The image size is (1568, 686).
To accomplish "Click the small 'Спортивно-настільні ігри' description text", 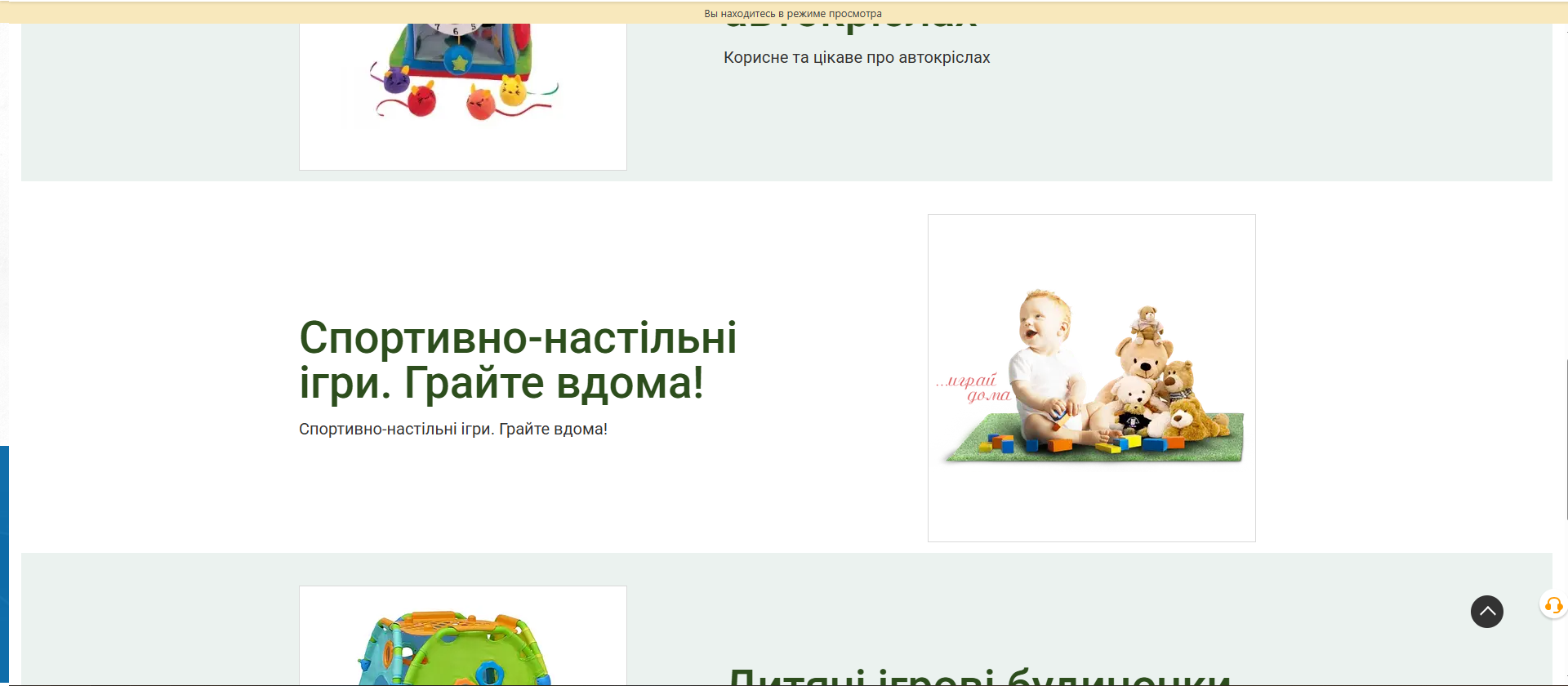I will [452, 430].
